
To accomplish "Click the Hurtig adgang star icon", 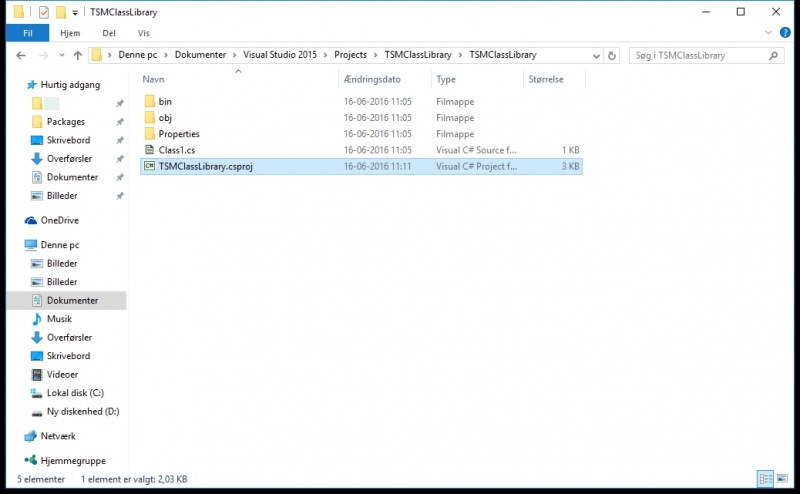I will coord(32,85).
